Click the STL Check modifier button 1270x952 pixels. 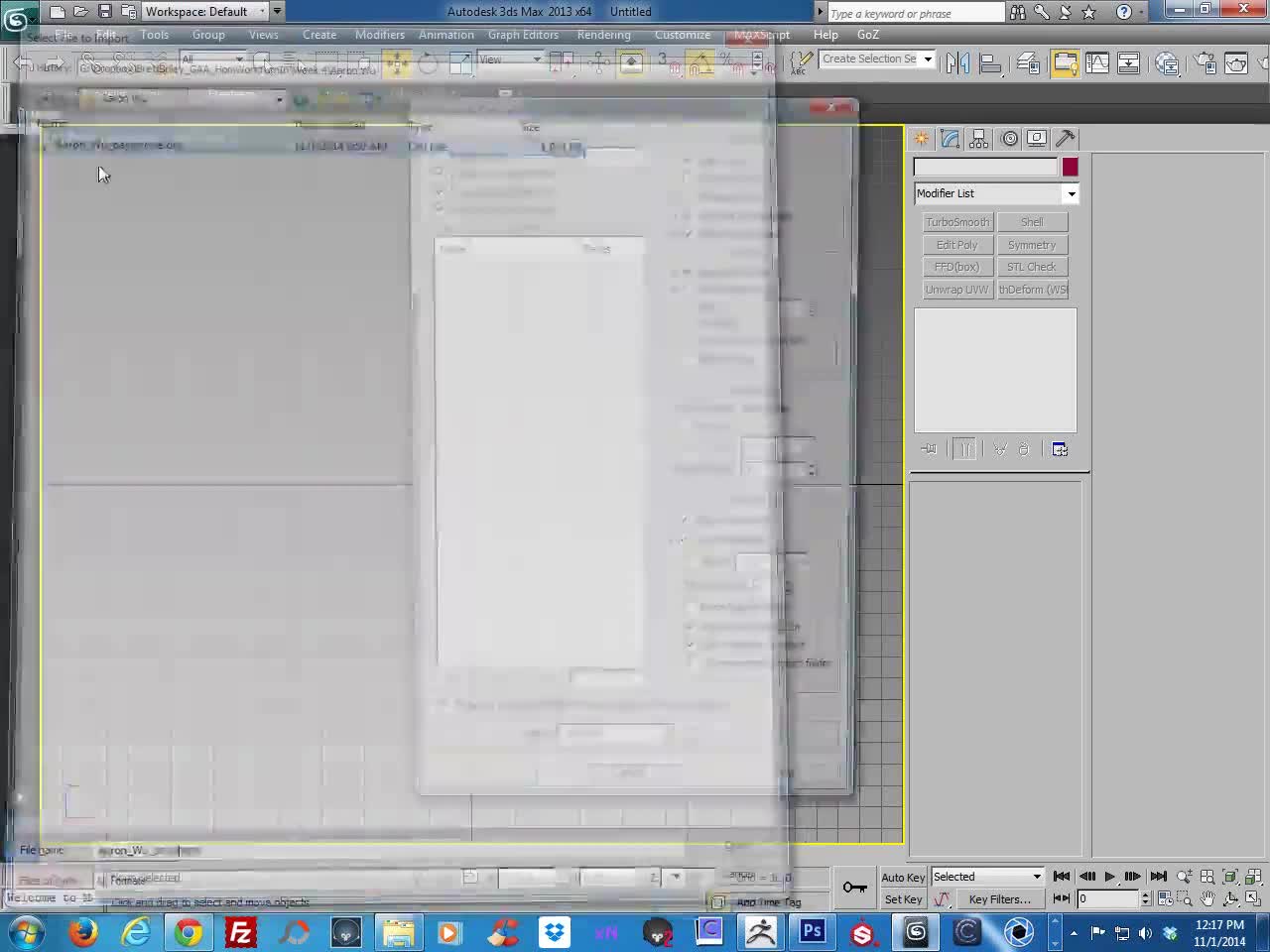tap(1033, 267)
